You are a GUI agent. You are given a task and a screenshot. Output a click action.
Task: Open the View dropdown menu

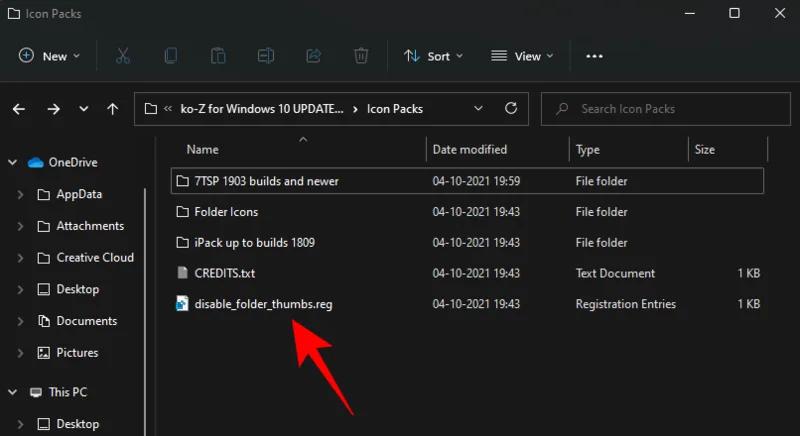pos(522,56)
